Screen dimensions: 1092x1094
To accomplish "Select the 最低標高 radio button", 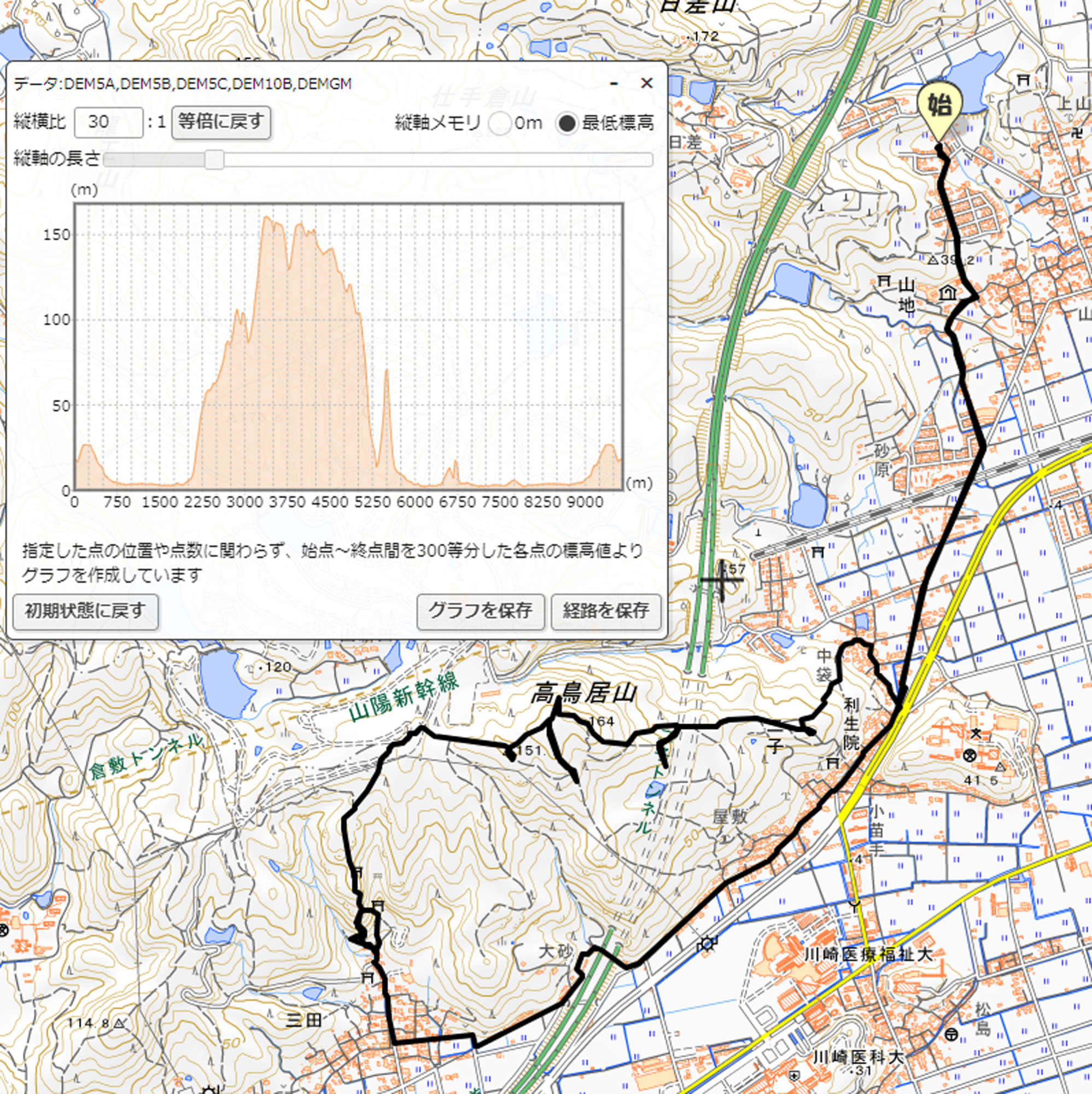I will click(566, 123).
